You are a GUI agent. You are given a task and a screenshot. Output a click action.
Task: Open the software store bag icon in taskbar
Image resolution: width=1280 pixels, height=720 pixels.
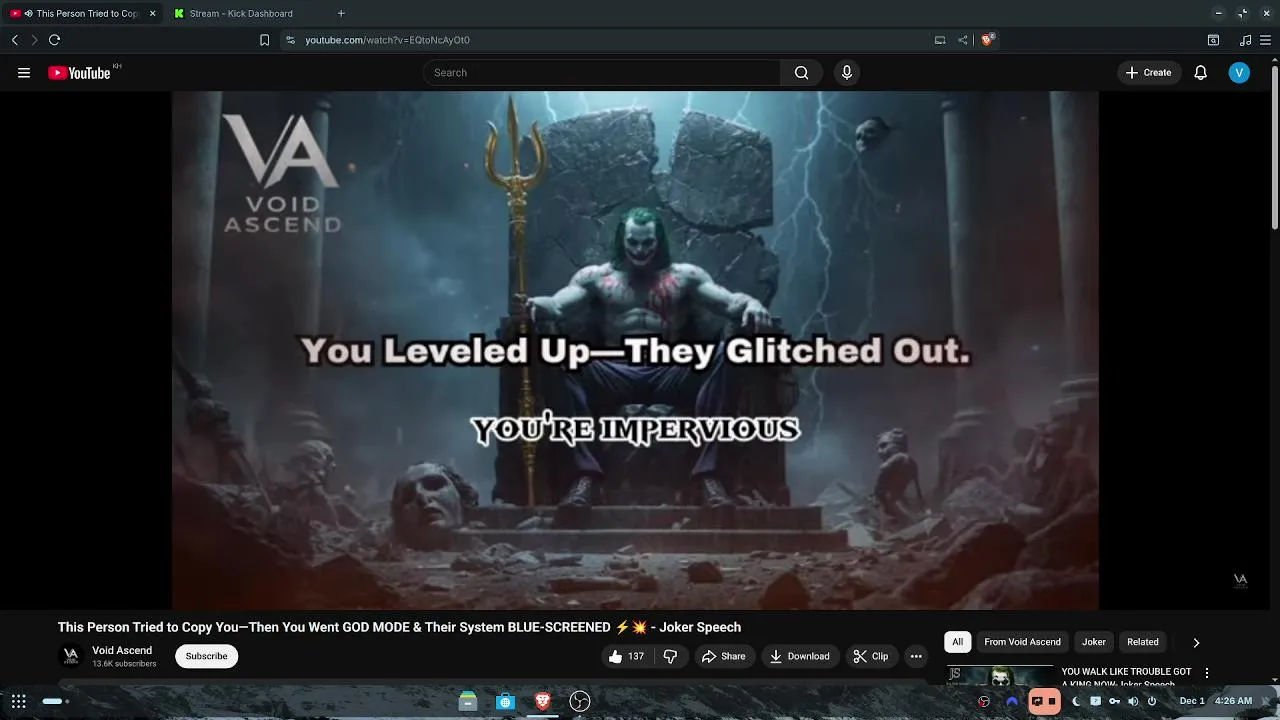point(505,702)
